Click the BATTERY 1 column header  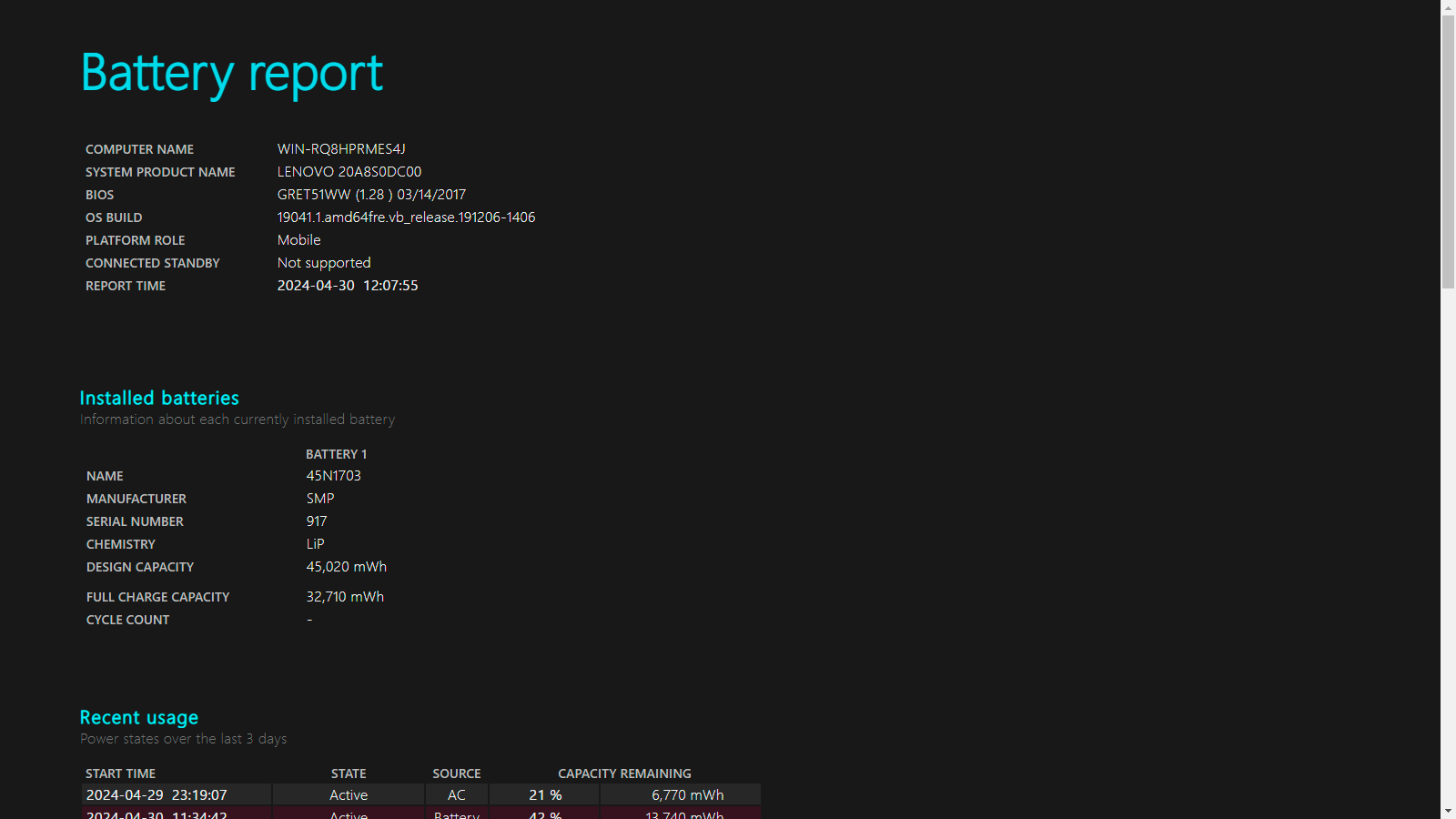(337, 454)
